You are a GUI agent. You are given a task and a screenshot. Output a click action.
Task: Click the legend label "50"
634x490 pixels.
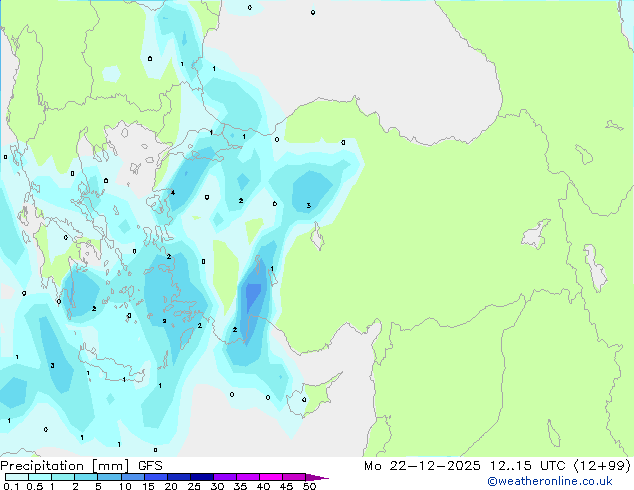(309, 486)
